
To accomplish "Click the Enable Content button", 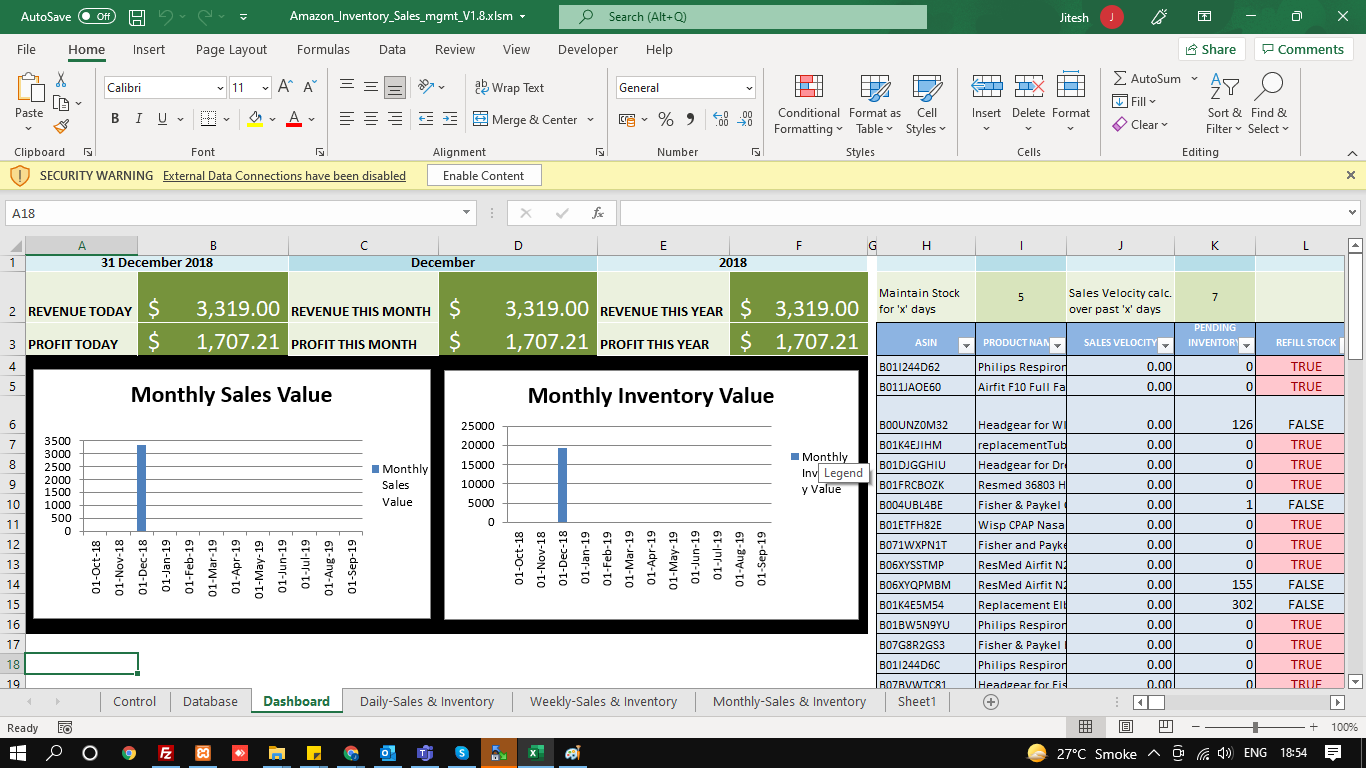I will pos(483,176).
